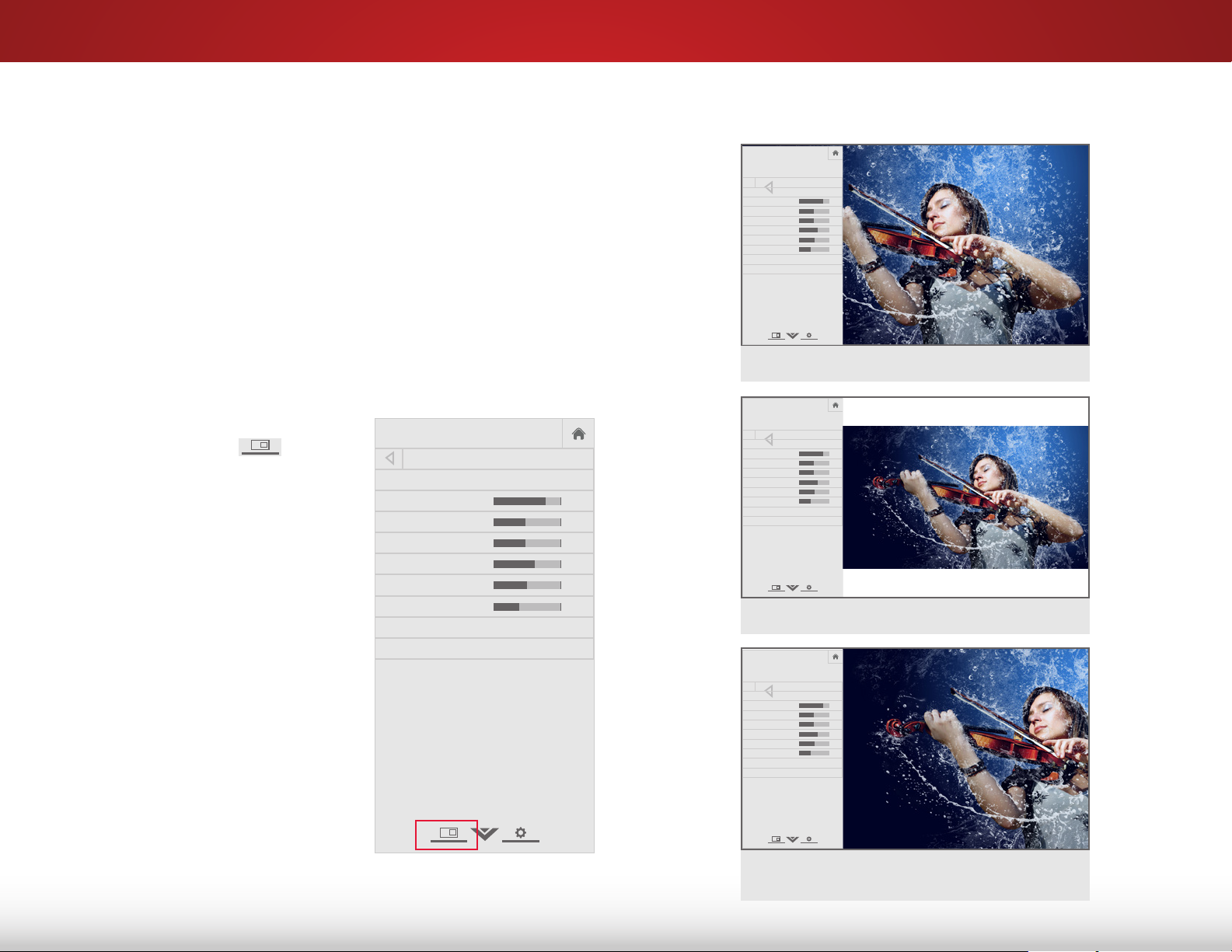The height and width of the screenshot is (952, 1232).
Task: Click the home icon in the top example screen
Action: point(836,153)
